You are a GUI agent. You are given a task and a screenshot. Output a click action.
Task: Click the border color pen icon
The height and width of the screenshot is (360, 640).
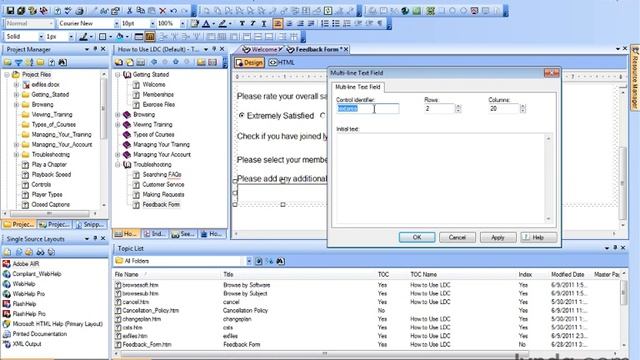coord(84,37)
